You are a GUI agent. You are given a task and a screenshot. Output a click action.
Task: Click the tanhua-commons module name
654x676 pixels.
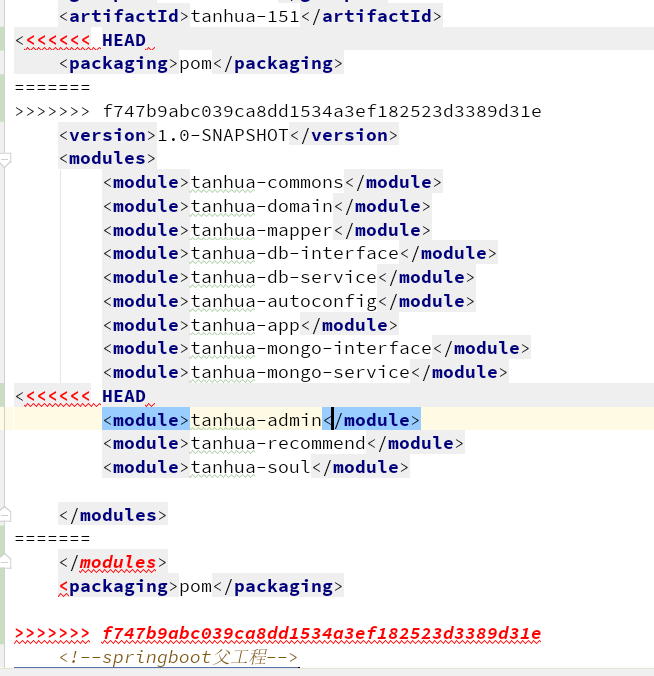click(267, 182)
